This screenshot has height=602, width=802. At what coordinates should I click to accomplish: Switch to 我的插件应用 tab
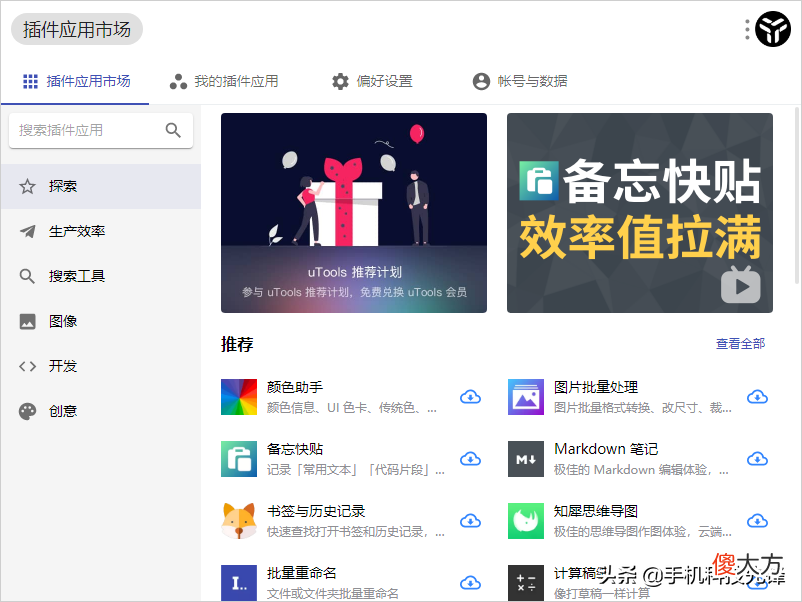coord(224,81)
